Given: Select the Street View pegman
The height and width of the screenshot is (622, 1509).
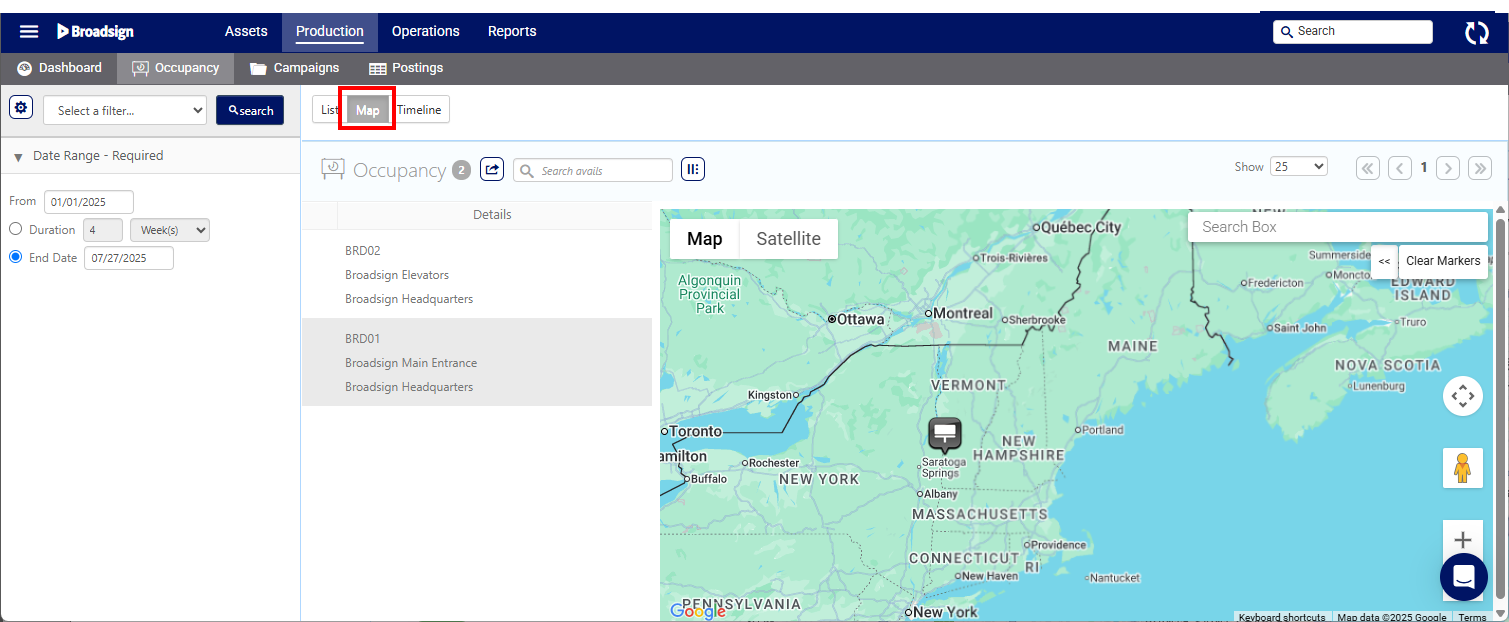Looking at the screenshot, I should tap(1463, 468).
